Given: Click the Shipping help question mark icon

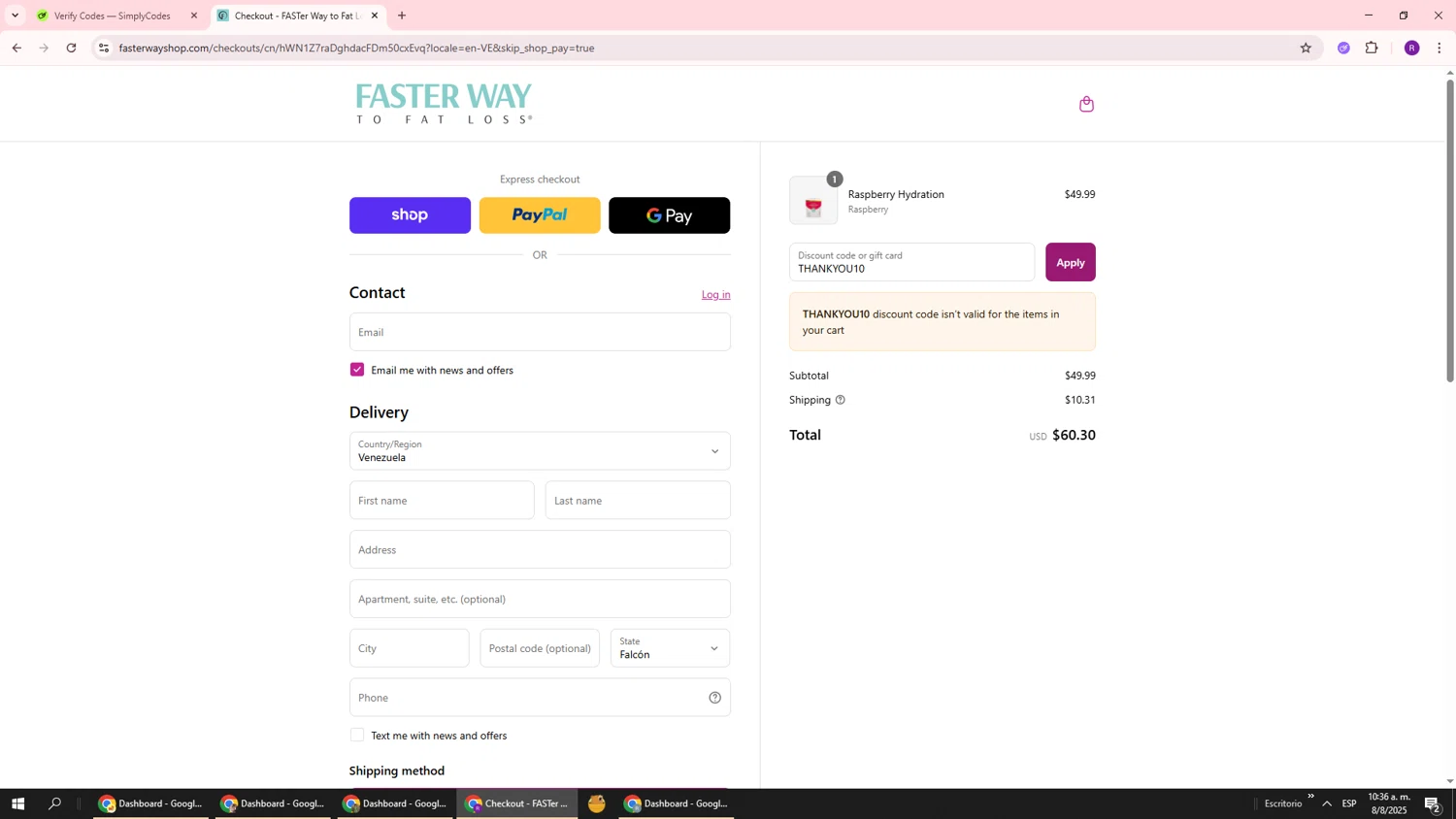Looking at the screenshot, I should click(841, 400).
